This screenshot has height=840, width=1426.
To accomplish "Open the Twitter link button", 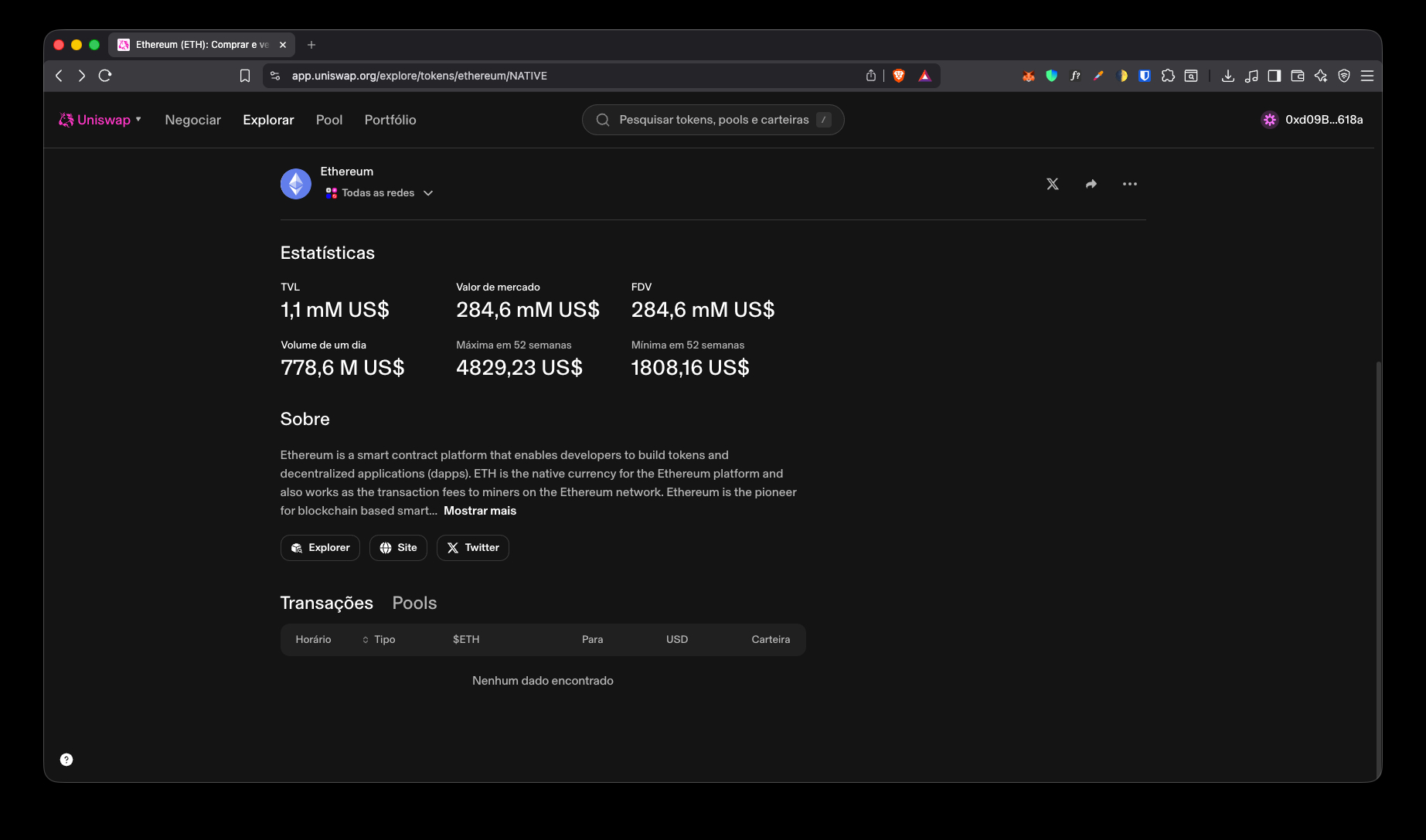I will (x=473, y=548).
